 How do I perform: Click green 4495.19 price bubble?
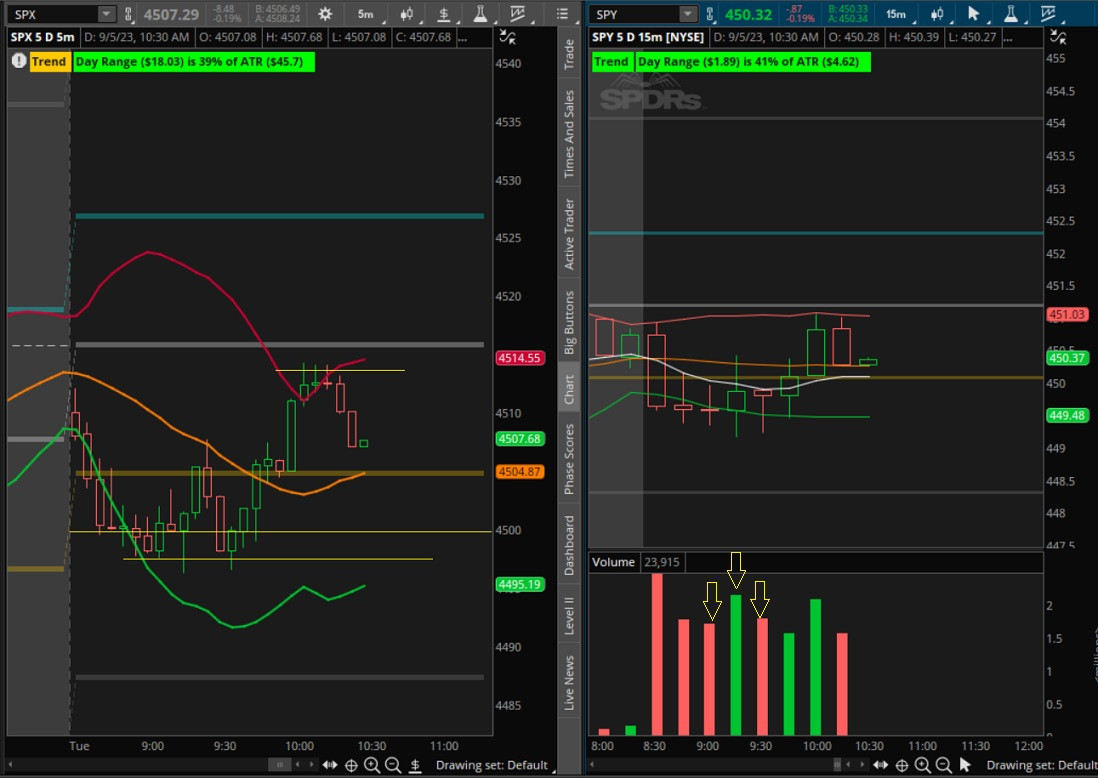pyautogui.click(x=520, y=584)
